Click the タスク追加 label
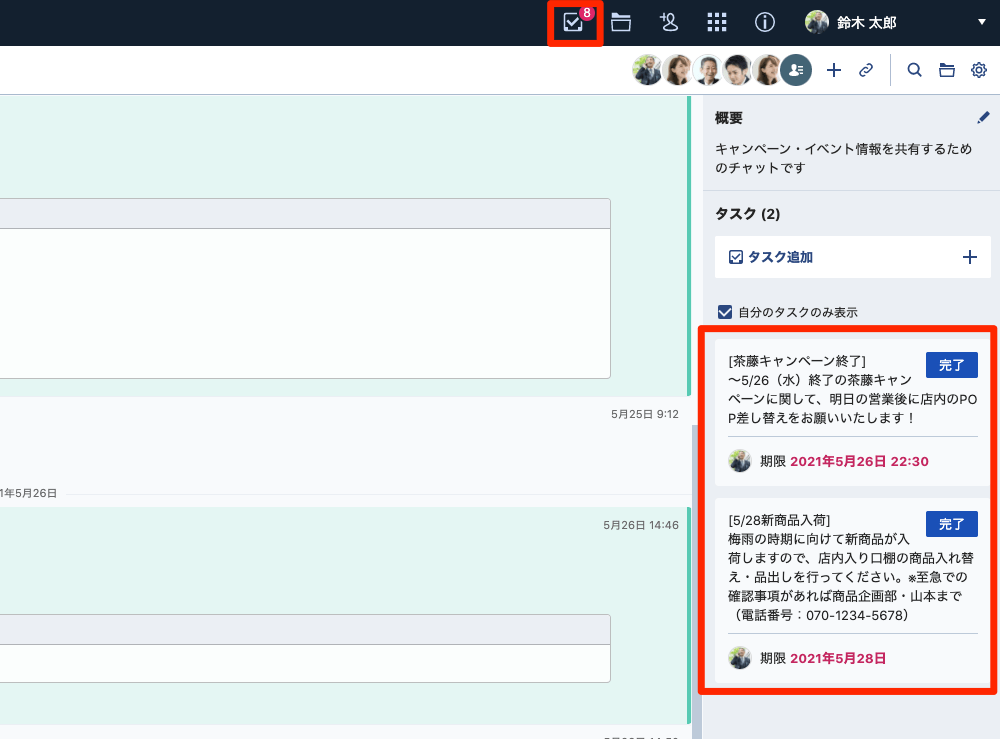 point(780,257)
